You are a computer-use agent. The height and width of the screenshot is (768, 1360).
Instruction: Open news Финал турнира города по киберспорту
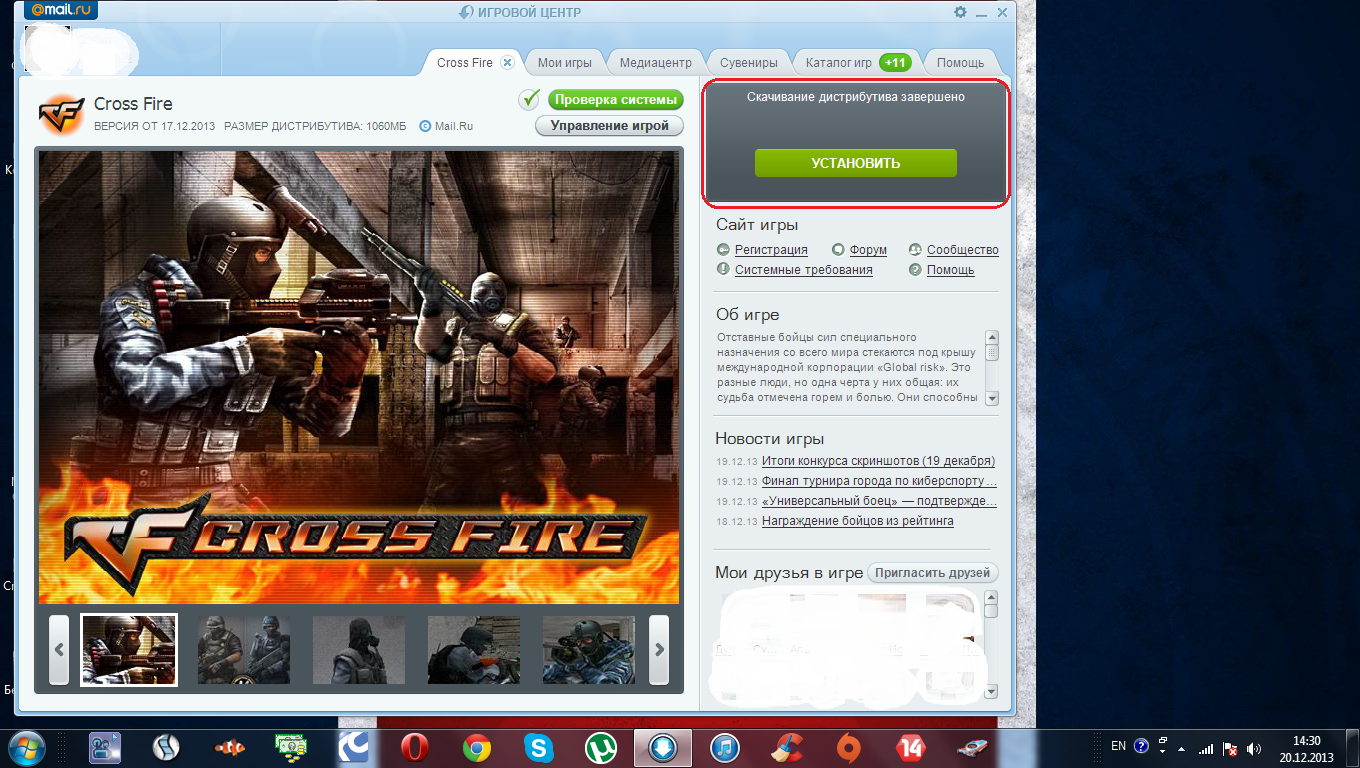click(x=879, y=481)
